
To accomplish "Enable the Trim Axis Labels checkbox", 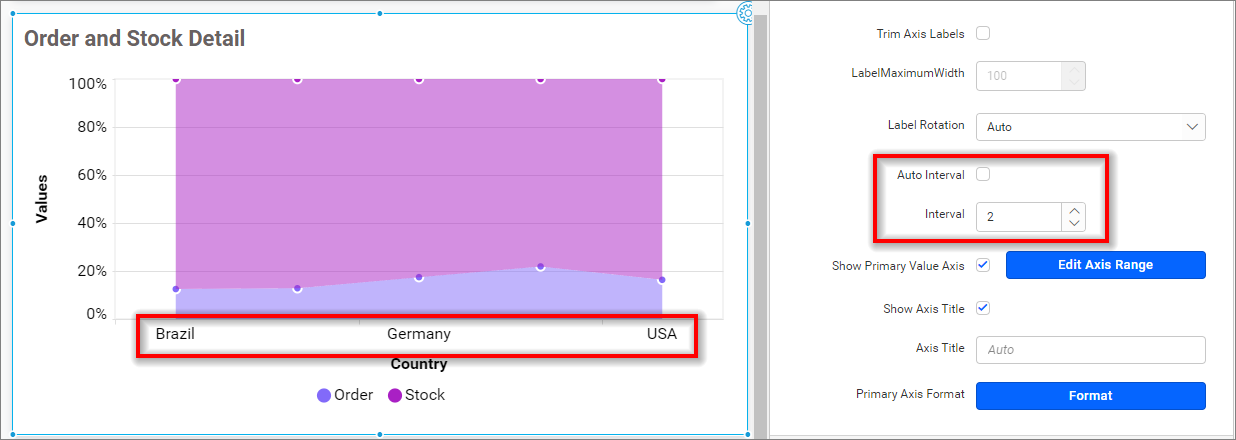I will (x=983, y=33).
